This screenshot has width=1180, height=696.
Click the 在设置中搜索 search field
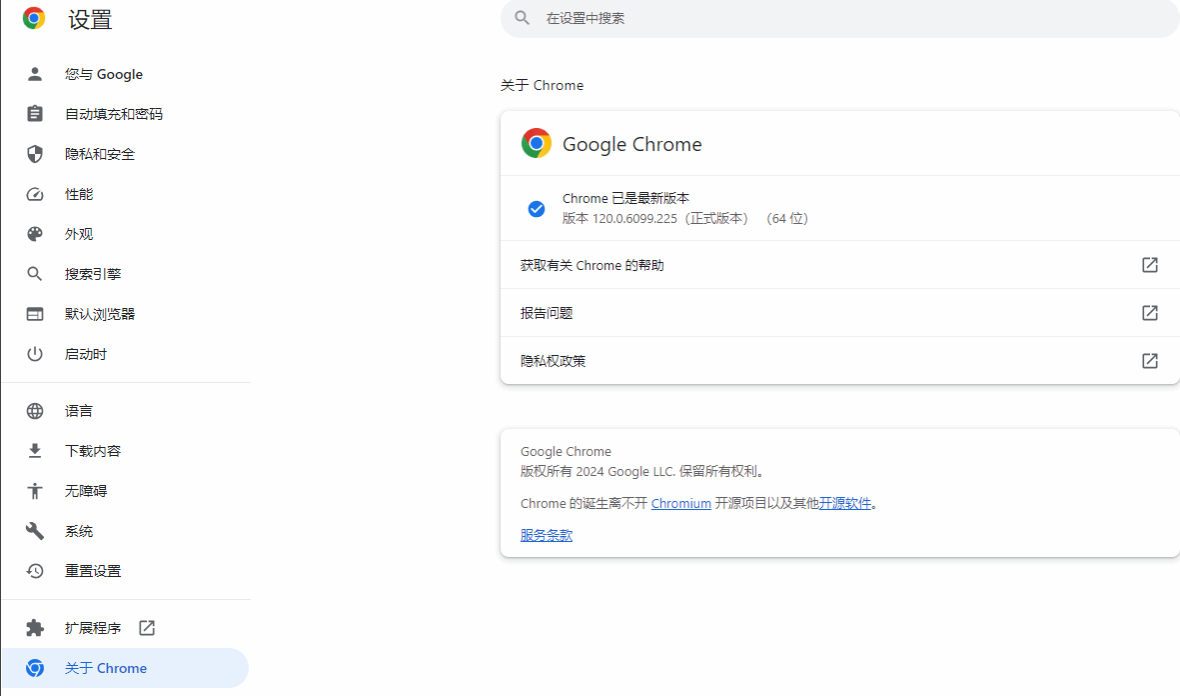click(840, 18)
